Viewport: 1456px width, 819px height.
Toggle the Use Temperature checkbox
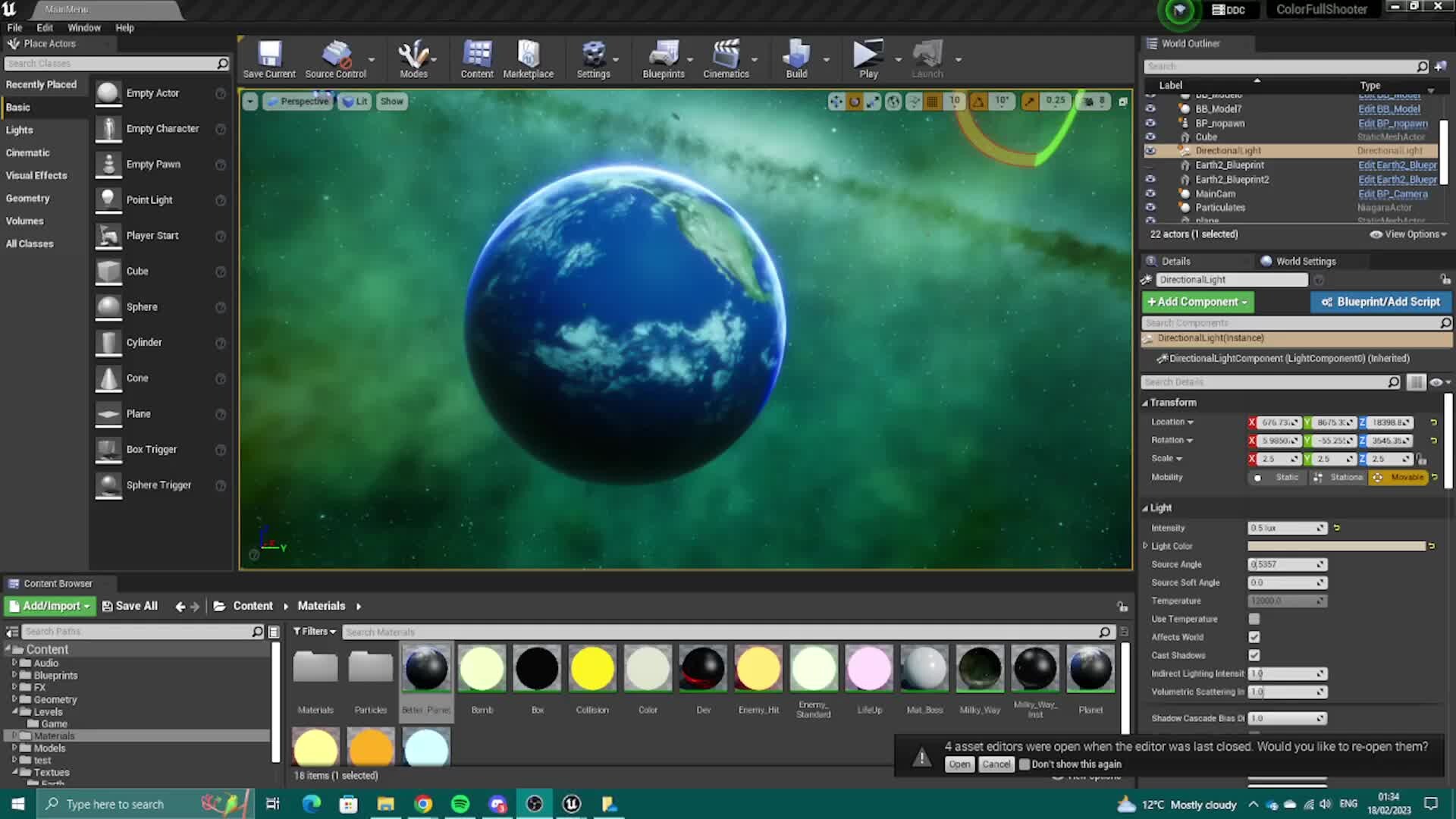[x=1254, y=619]
